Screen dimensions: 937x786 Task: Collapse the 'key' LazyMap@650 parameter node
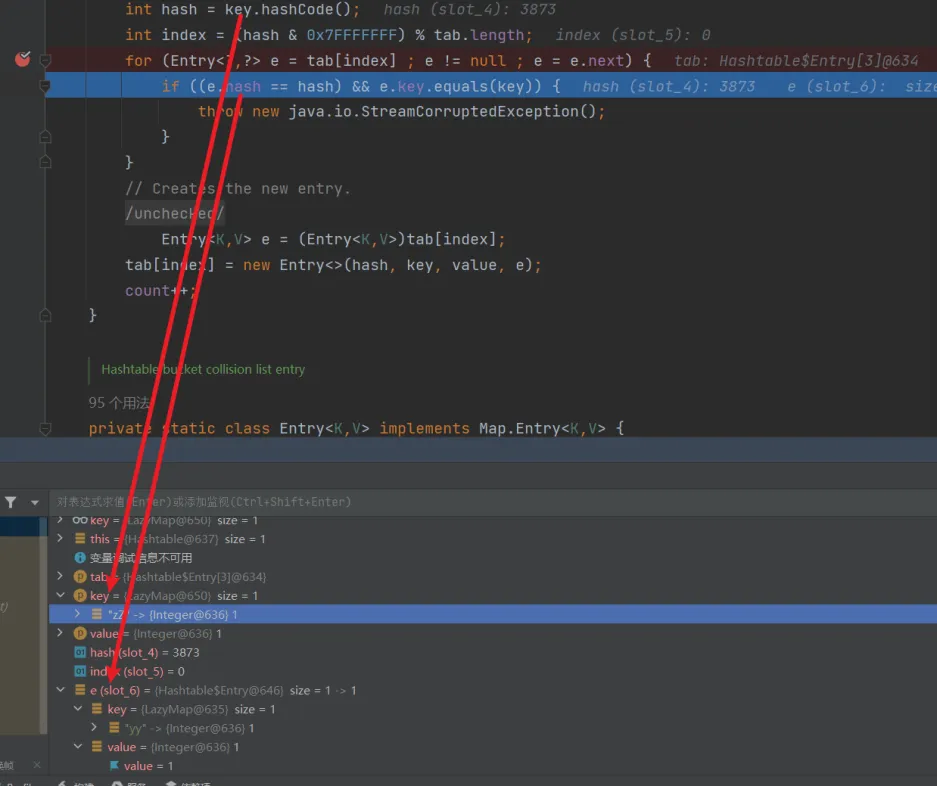coord(61,596)
